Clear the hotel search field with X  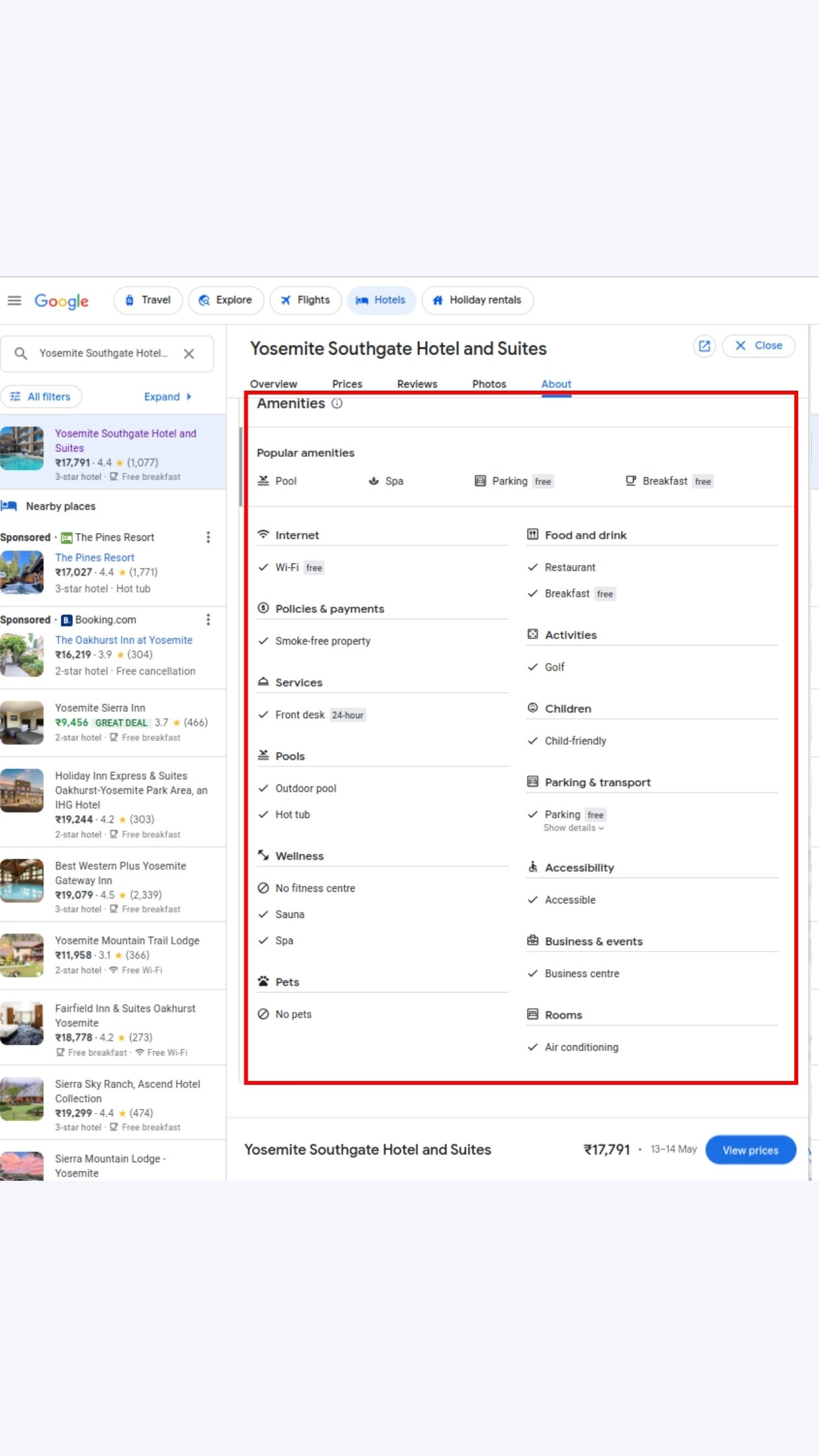[x=189, y=354]
